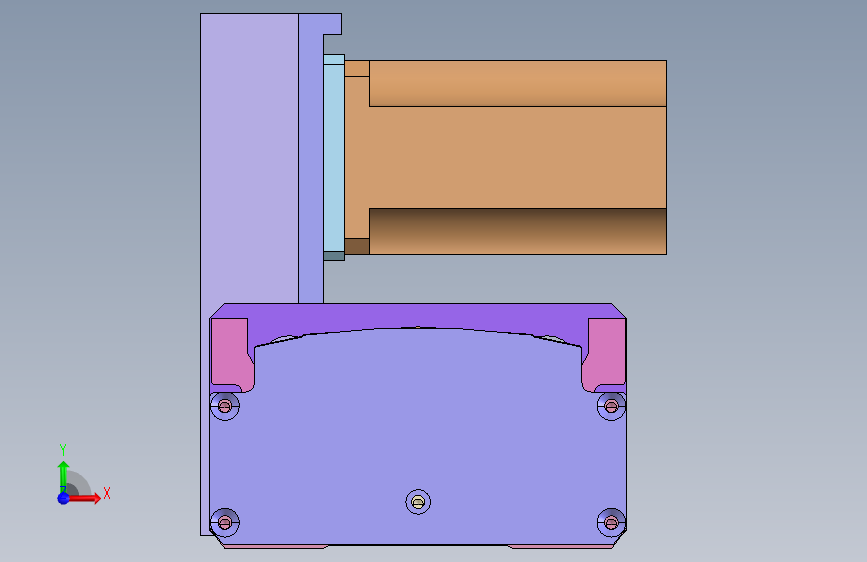Select the top-left pink screw head
The image size is (867, 562).
224,407
